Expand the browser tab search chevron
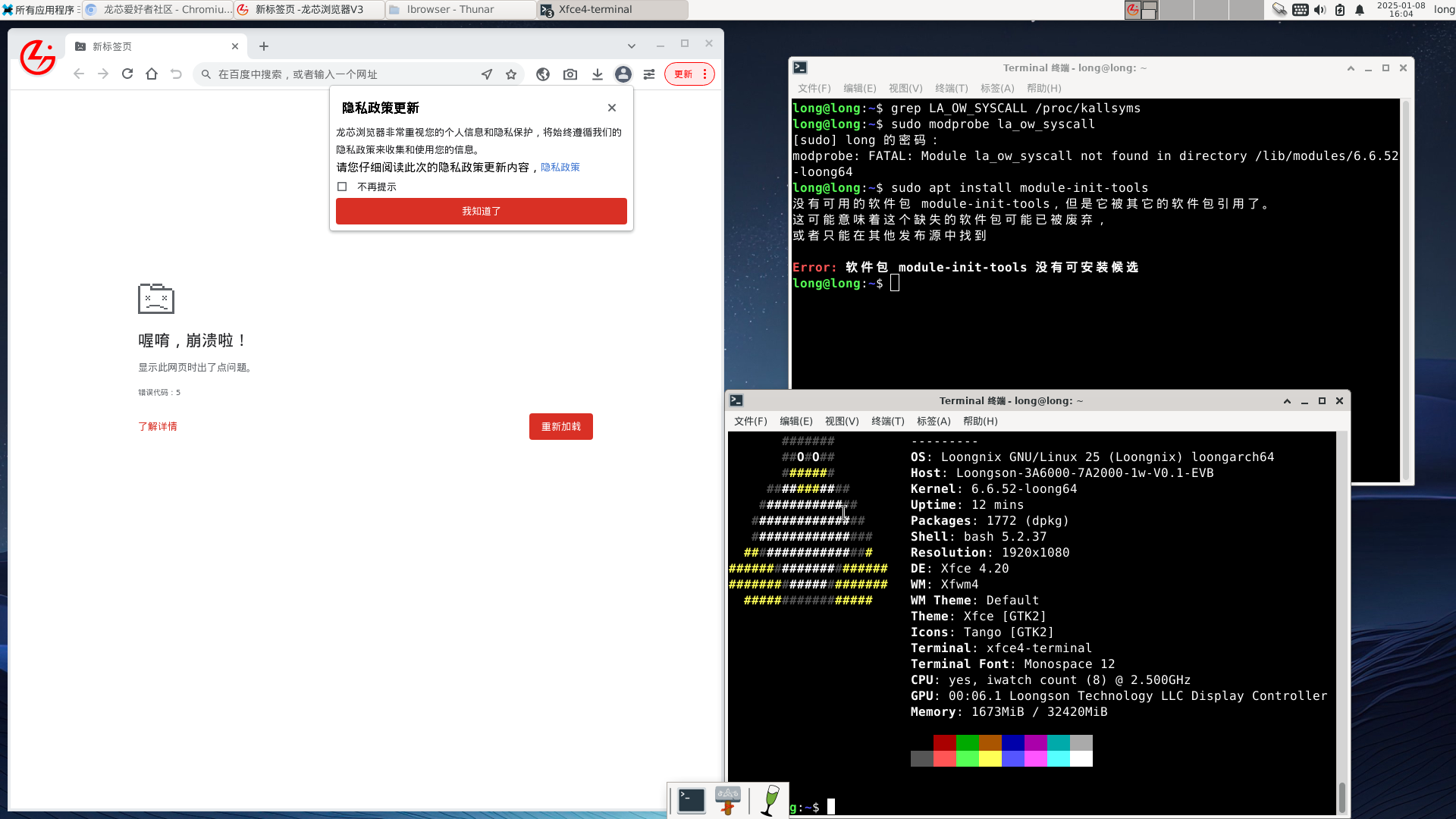 click(x=631, y=46)
